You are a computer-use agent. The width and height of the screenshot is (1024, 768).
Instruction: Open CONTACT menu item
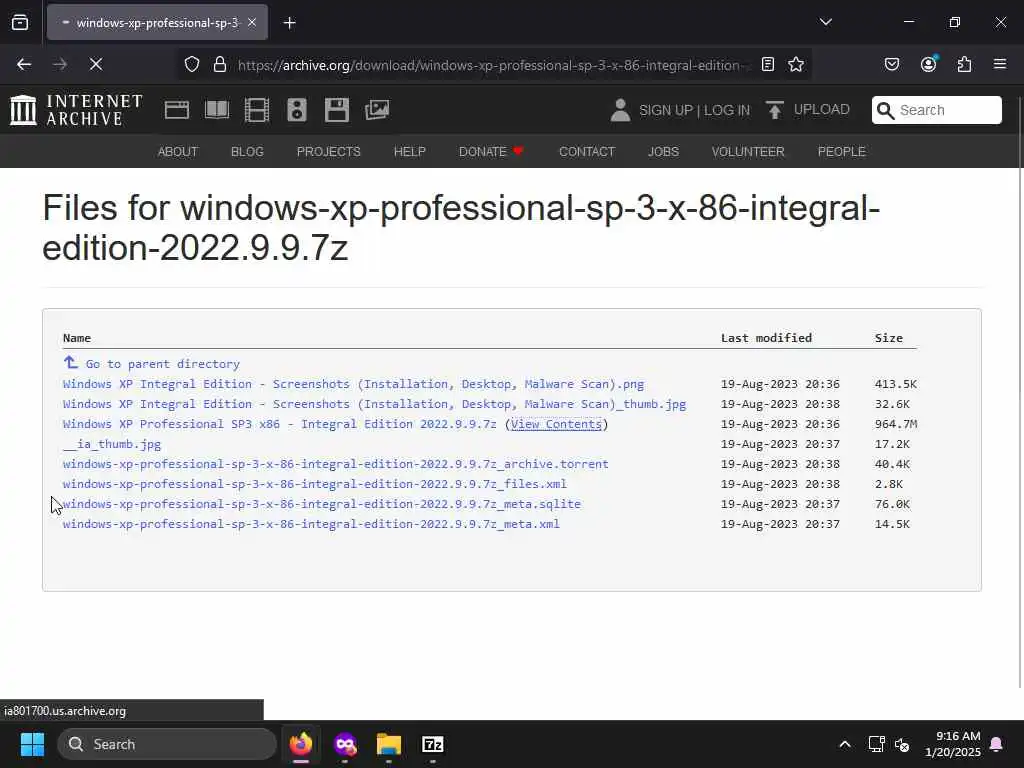pyautogui.click(x=587, y=152)
